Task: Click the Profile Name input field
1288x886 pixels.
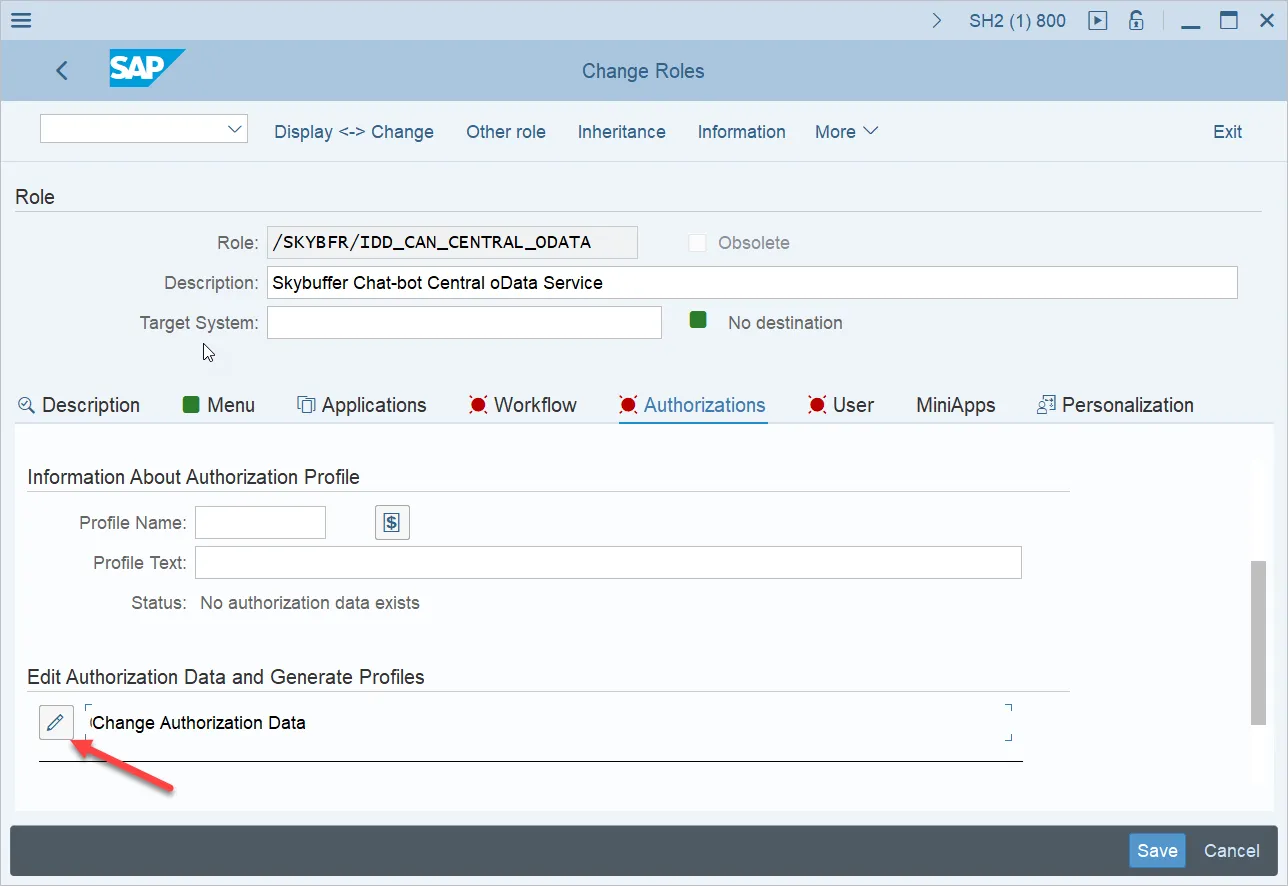Action: [260, 522]
